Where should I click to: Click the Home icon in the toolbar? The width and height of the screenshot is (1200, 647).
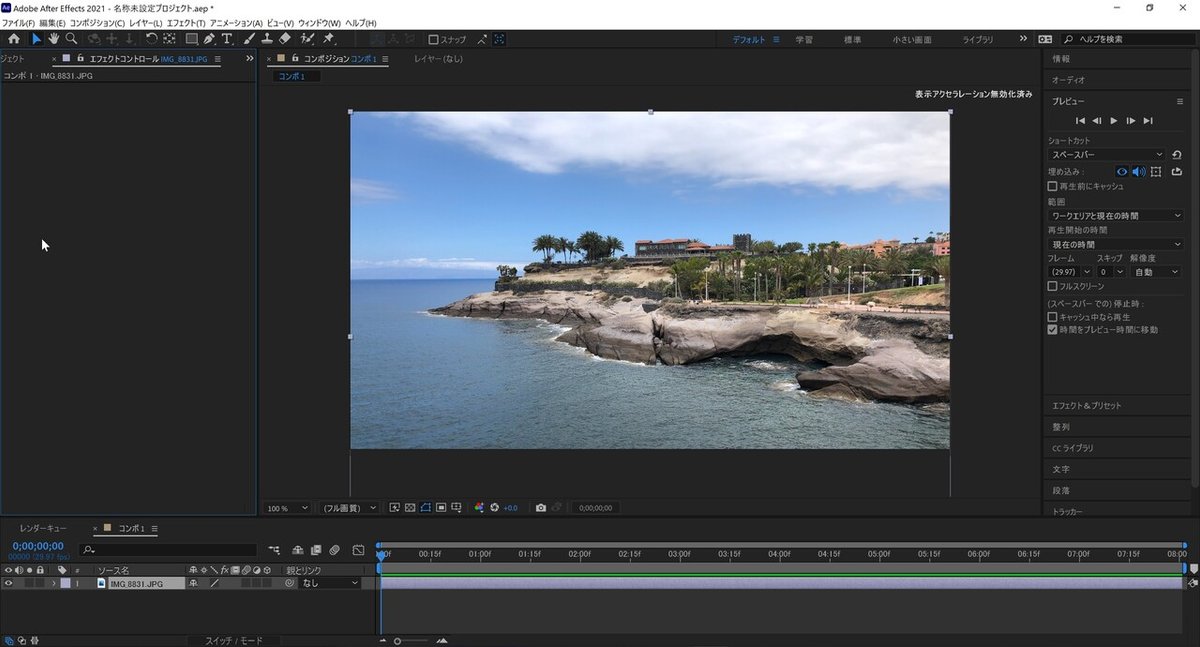point(14,39)
